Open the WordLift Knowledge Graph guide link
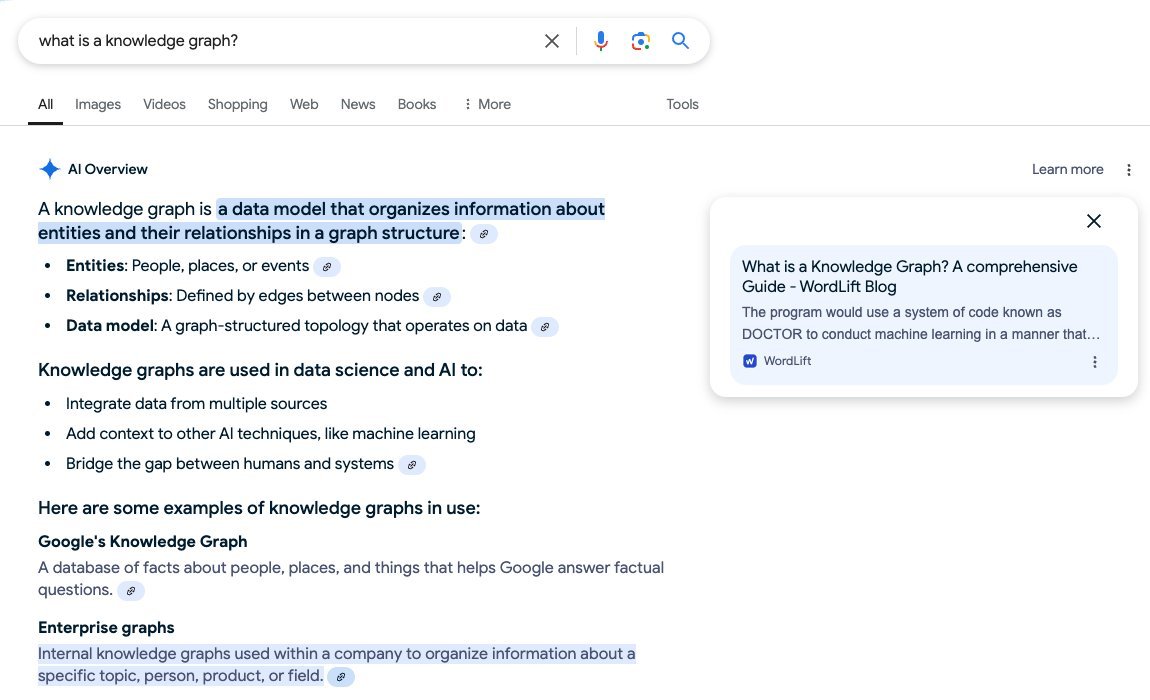This screenshot has width=1150, height=700. tap(909, 276)
